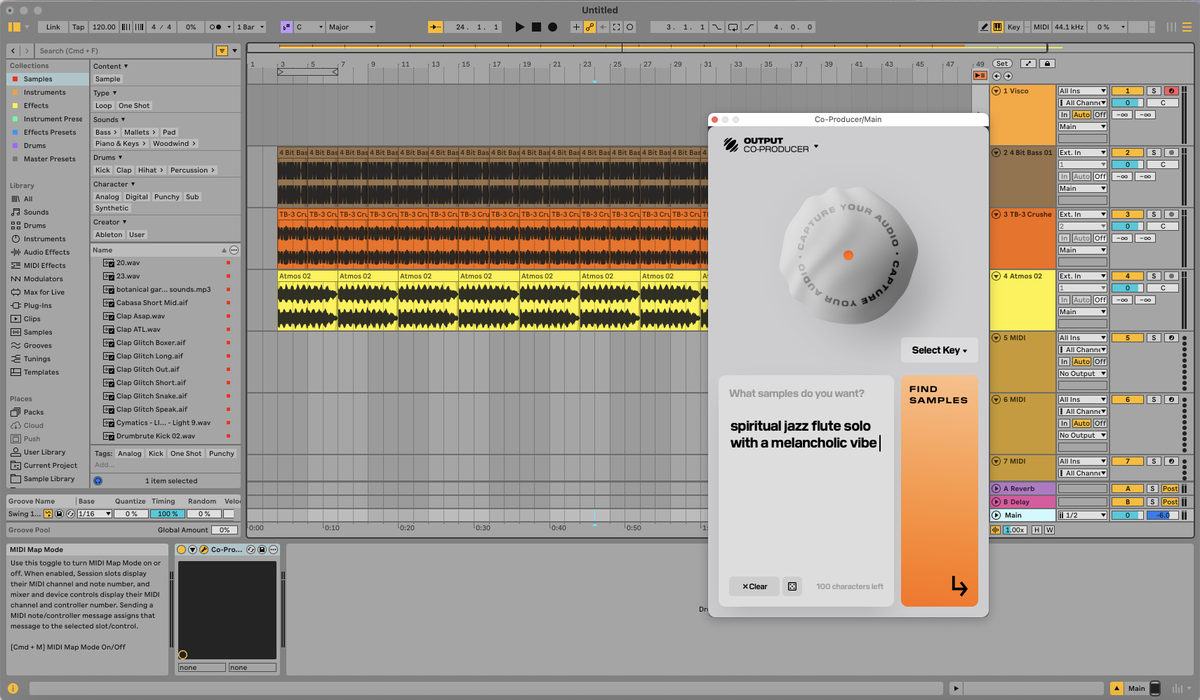Toggle the track 3 activator button
Viewport: 1200px width, 700px height.
click(x=1127, y=214)
